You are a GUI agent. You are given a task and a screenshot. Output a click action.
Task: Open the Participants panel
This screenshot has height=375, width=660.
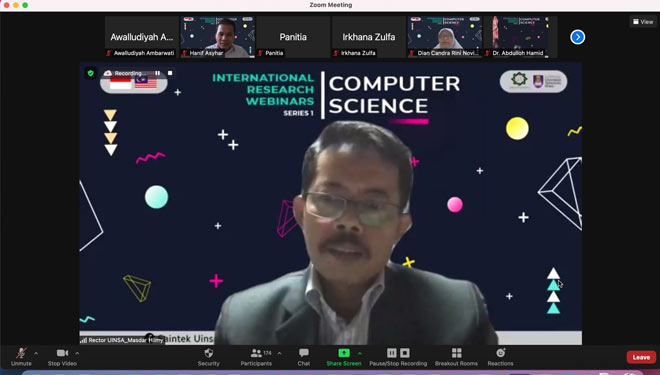pos(256,356)
